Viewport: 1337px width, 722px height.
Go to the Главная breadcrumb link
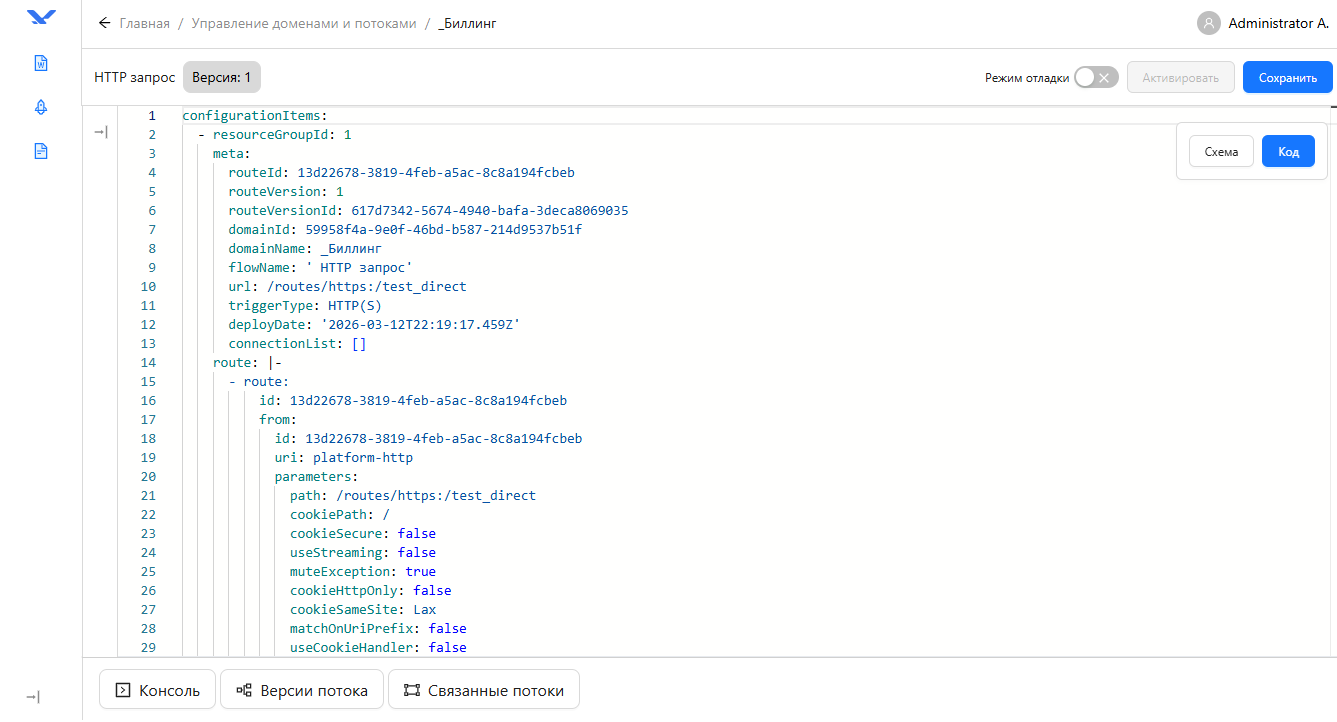click(144, 23)
